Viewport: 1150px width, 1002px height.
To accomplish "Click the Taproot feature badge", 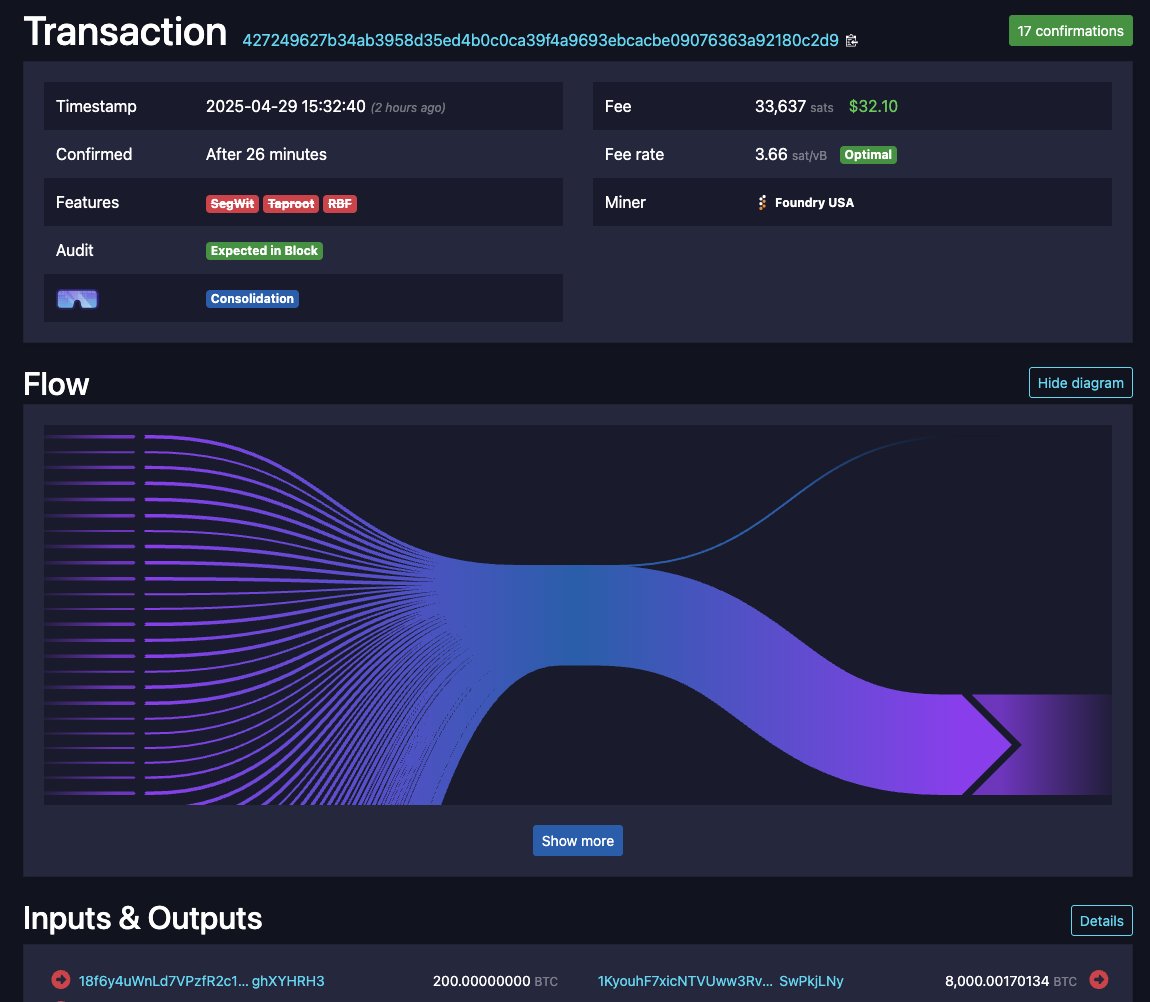I will coord(290,203).
